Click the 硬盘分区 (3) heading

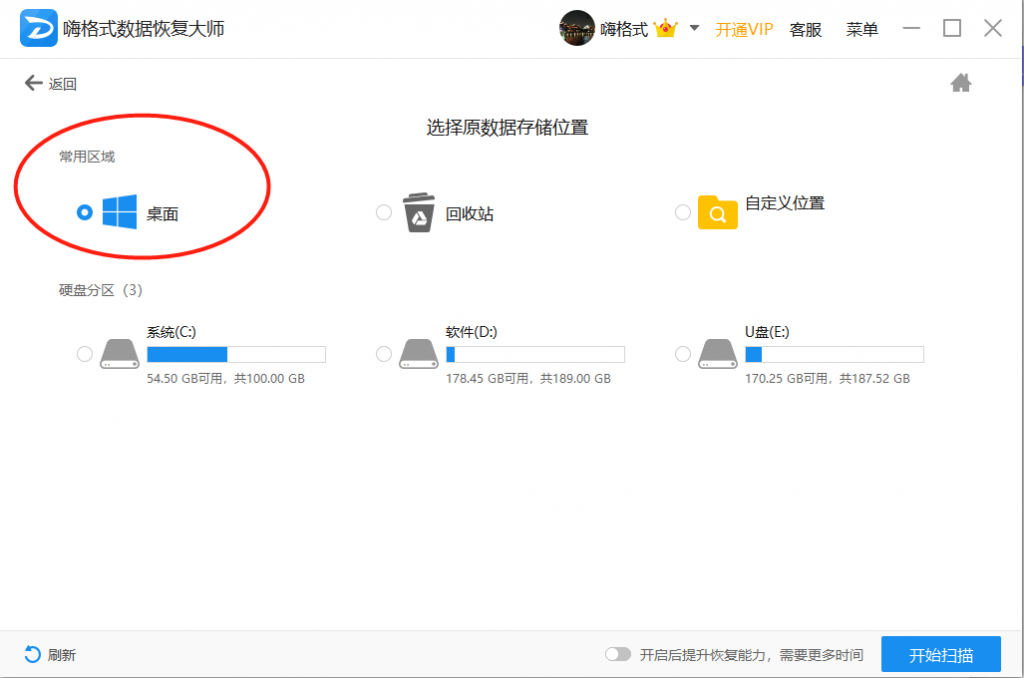click(x=101, y=290)
